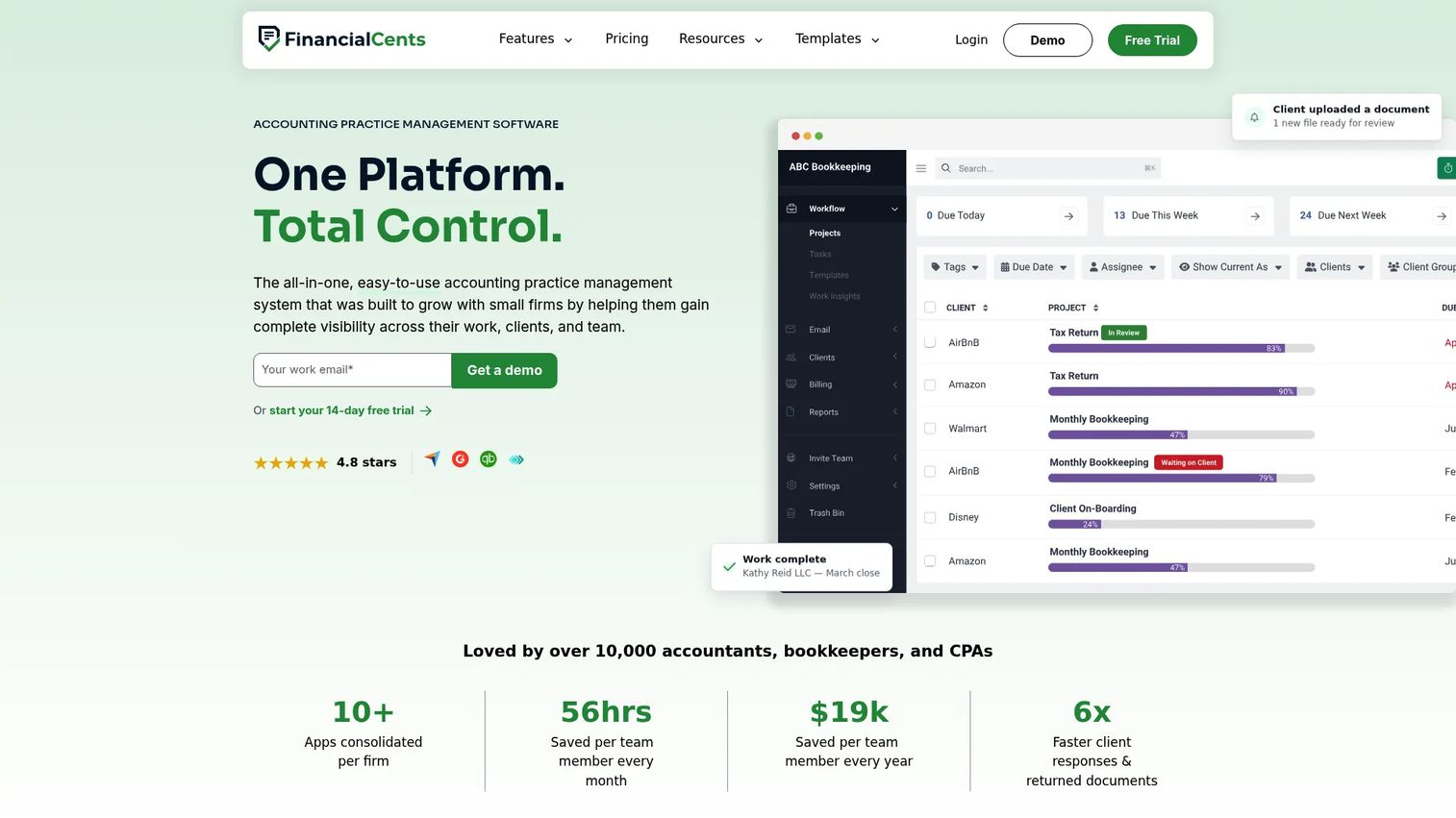Select Projects in the Workflow sidebar menu
Image resolution: width=1456 pixels, height=818 pixels.
pyautogui.click(x=825, y=234)
